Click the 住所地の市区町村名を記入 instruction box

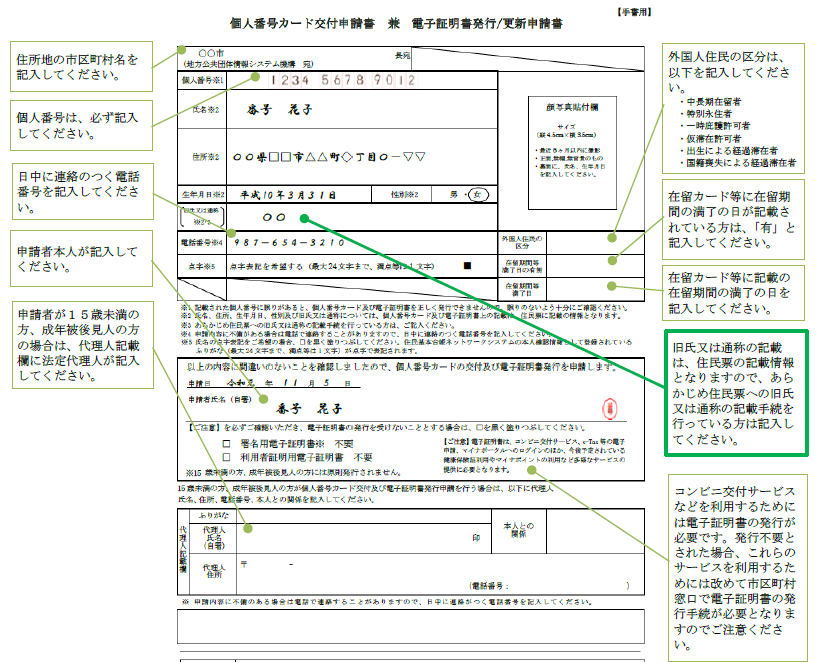[x=81, y=67]
